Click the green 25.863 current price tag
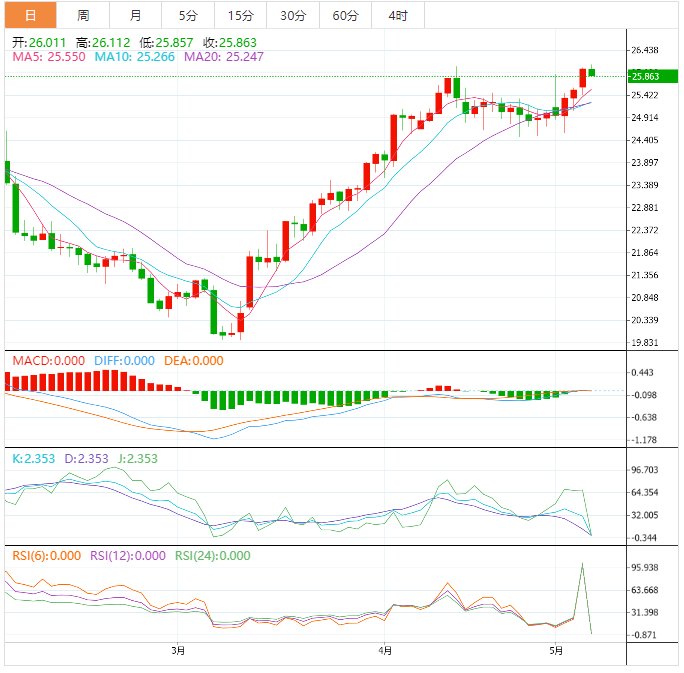Screen dimensions: 684x673 (x=646, y=76)
